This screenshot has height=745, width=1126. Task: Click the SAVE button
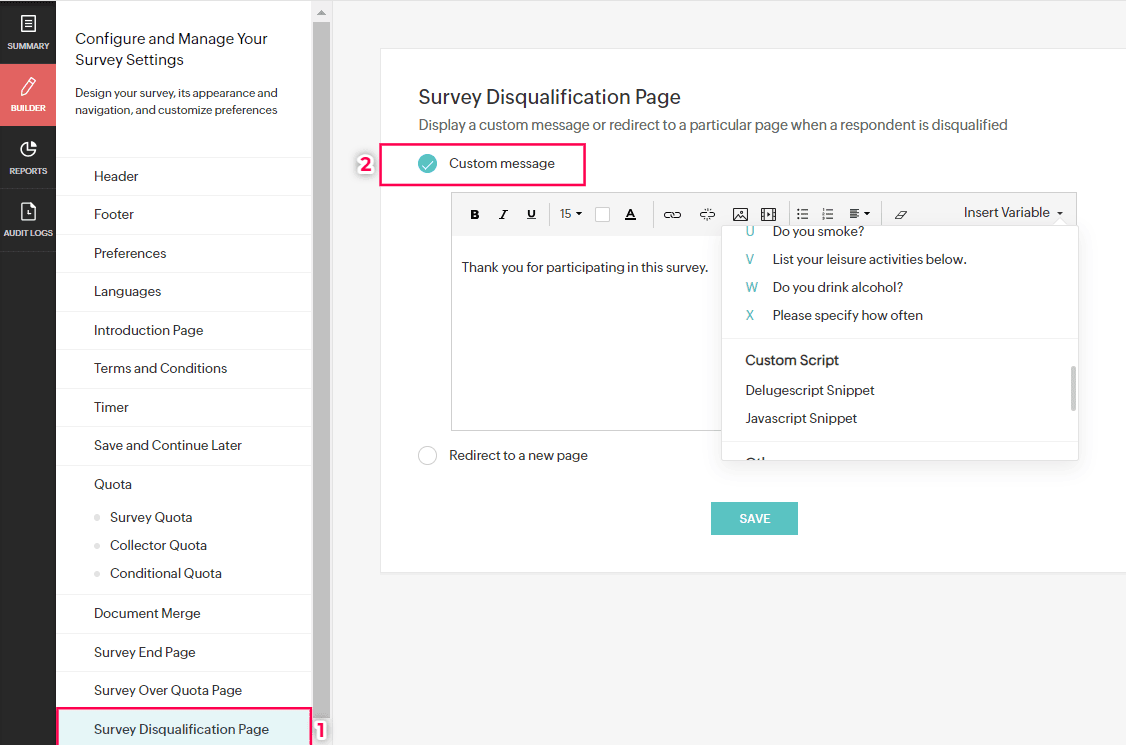(x=754, y=519)
